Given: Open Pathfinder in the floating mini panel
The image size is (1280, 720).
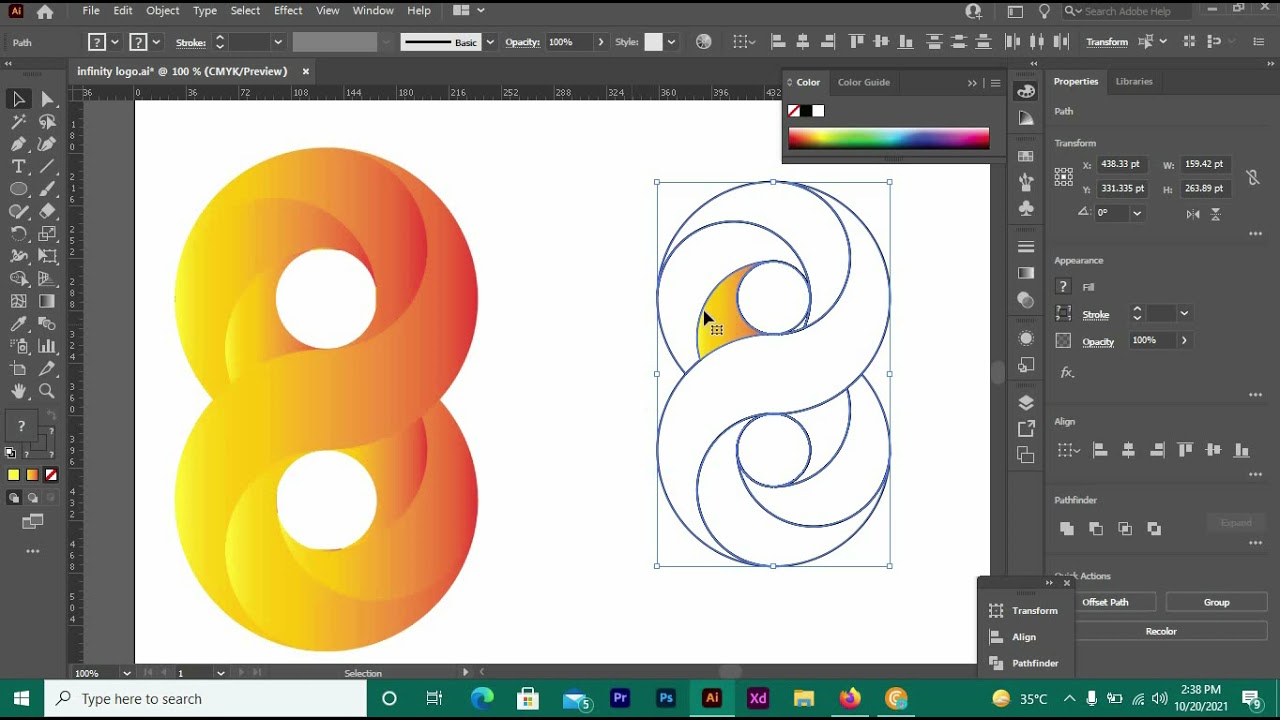Looking at the screenshot, I should (x=1023, y=663).
